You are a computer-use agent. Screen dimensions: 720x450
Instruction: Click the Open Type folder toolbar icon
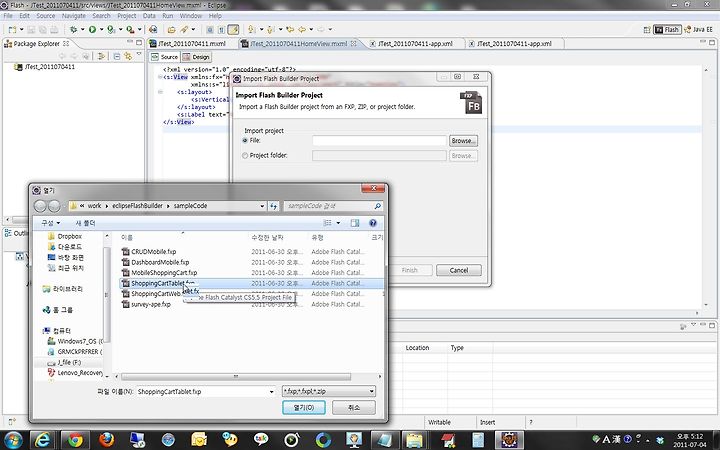(171, 30)
